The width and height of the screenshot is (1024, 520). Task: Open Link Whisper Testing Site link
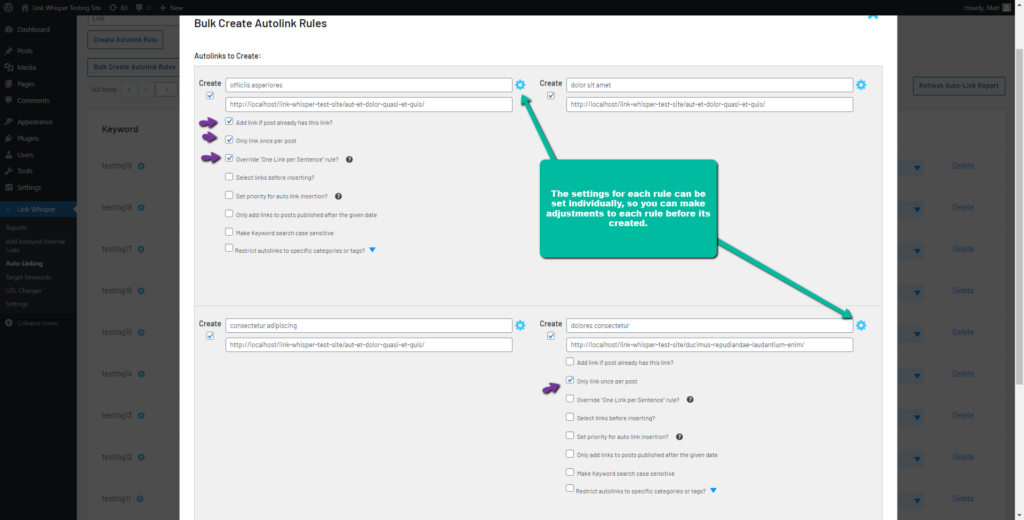coord(60,8)
